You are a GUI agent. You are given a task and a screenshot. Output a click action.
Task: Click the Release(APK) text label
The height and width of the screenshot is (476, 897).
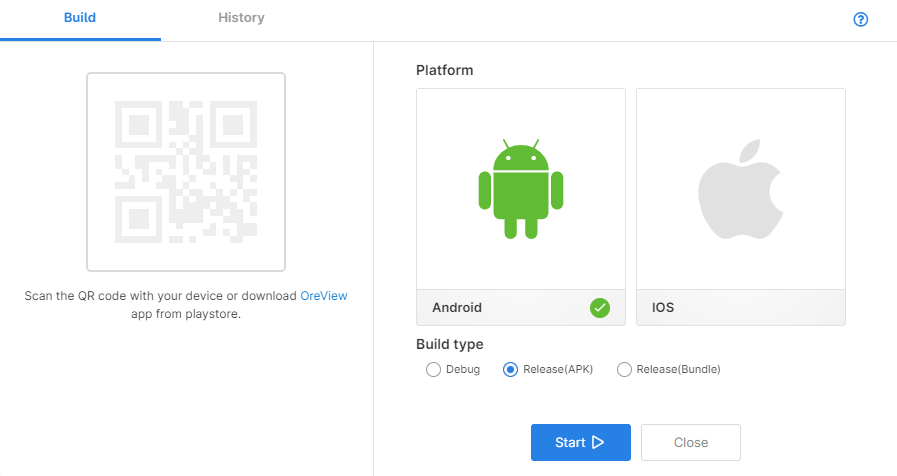[x=558, y=370]
